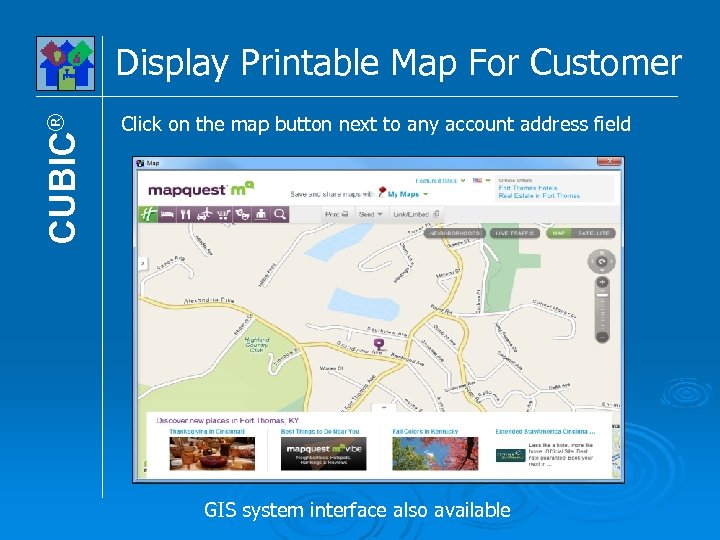Click the red pushpin My Maps icon
720x540 pixels.
point(382,192)
